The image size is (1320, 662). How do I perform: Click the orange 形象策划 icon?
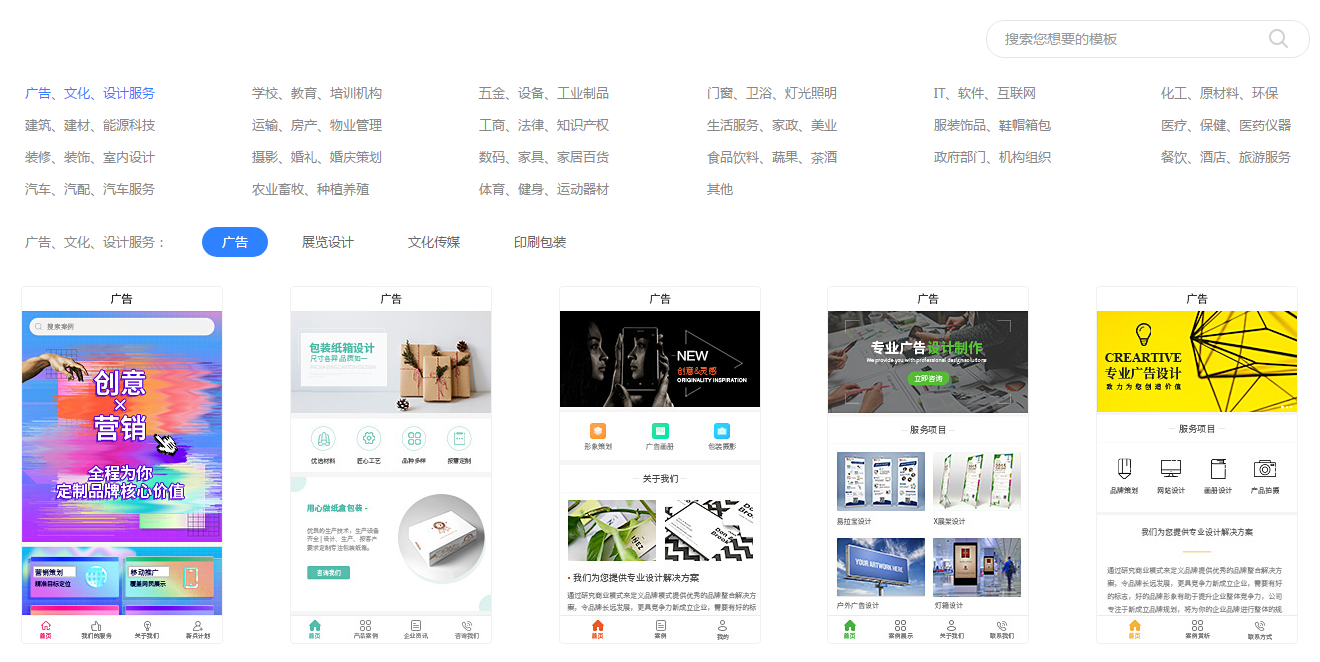598,431
